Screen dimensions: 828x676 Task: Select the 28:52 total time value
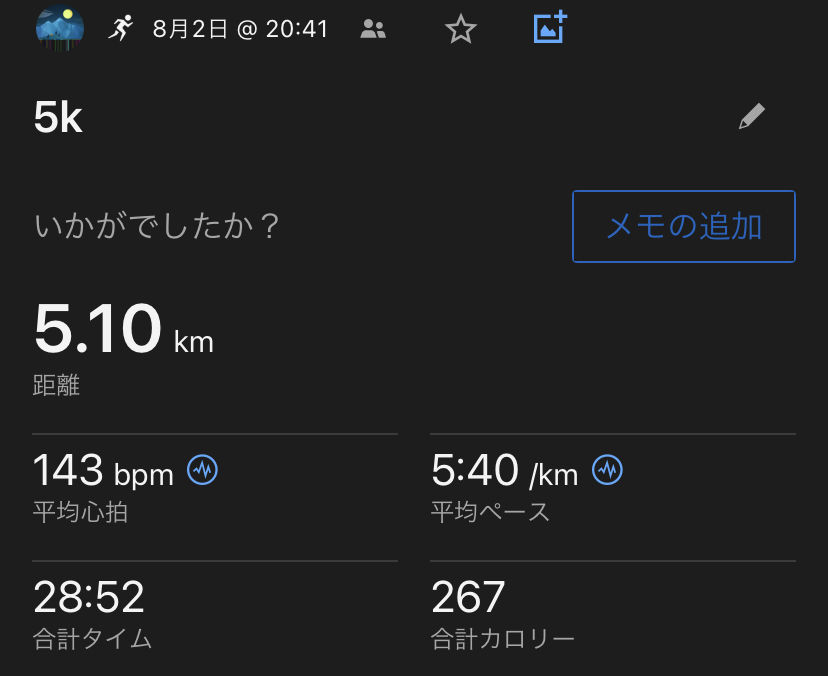tap(89, 597)
